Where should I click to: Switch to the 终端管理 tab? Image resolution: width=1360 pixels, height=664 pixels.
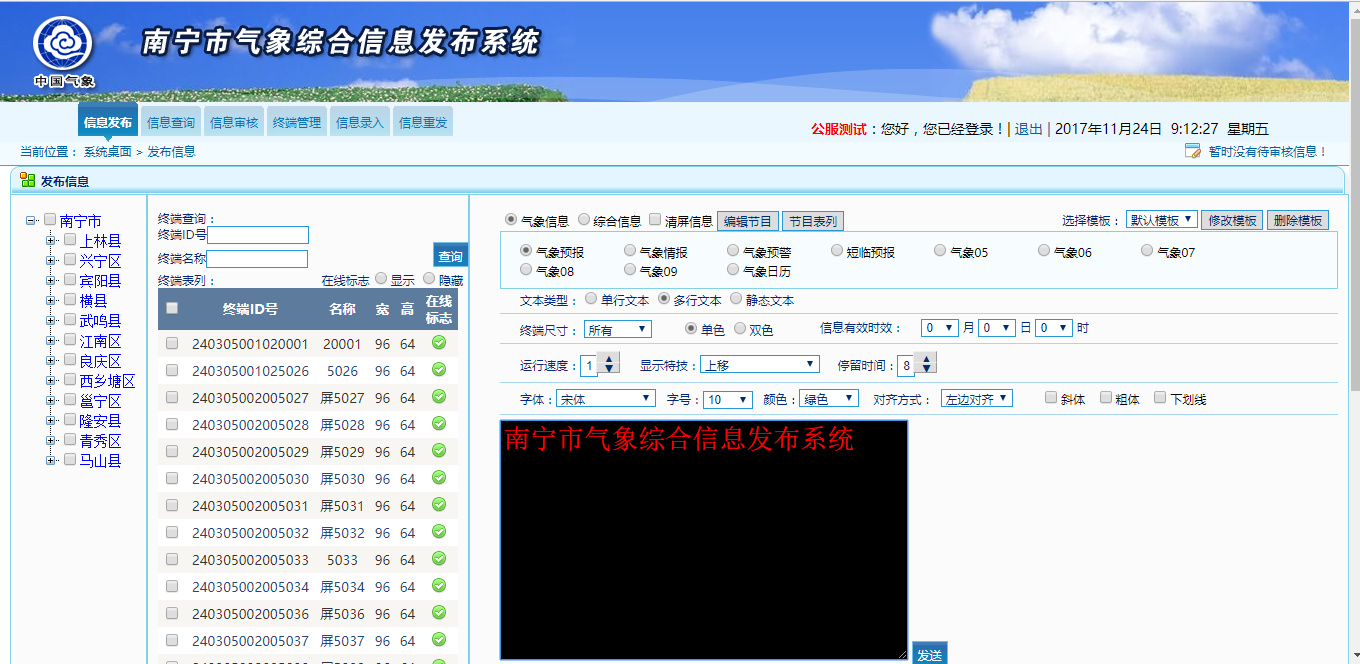point(296,120)
